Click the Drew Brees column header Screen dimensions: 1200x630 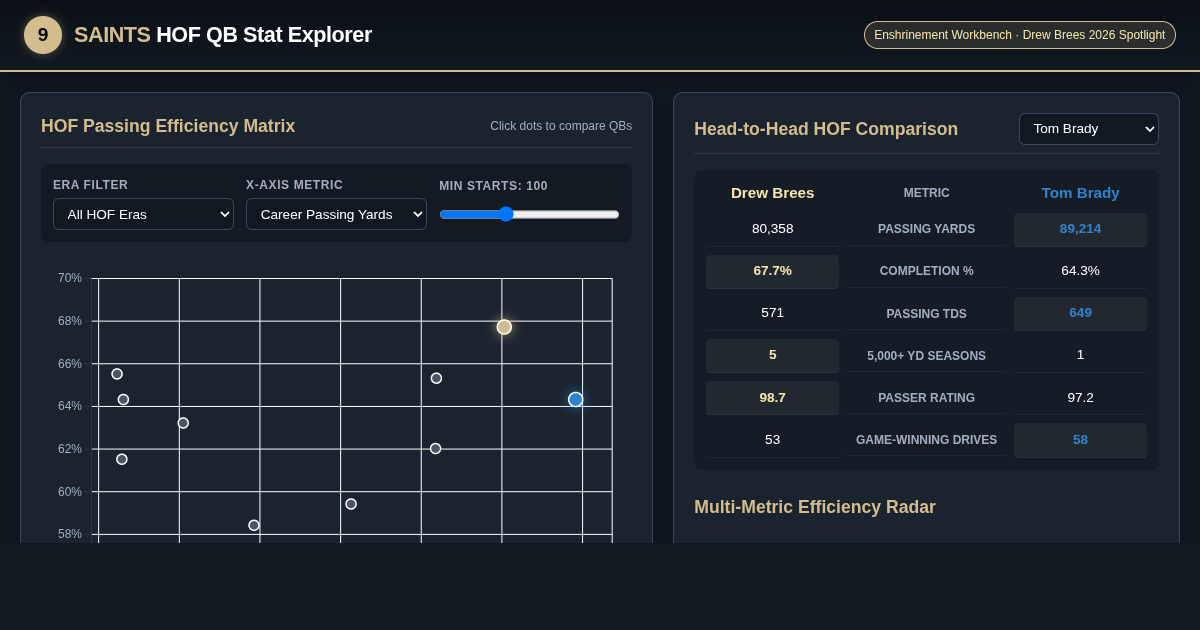[772, 193]
